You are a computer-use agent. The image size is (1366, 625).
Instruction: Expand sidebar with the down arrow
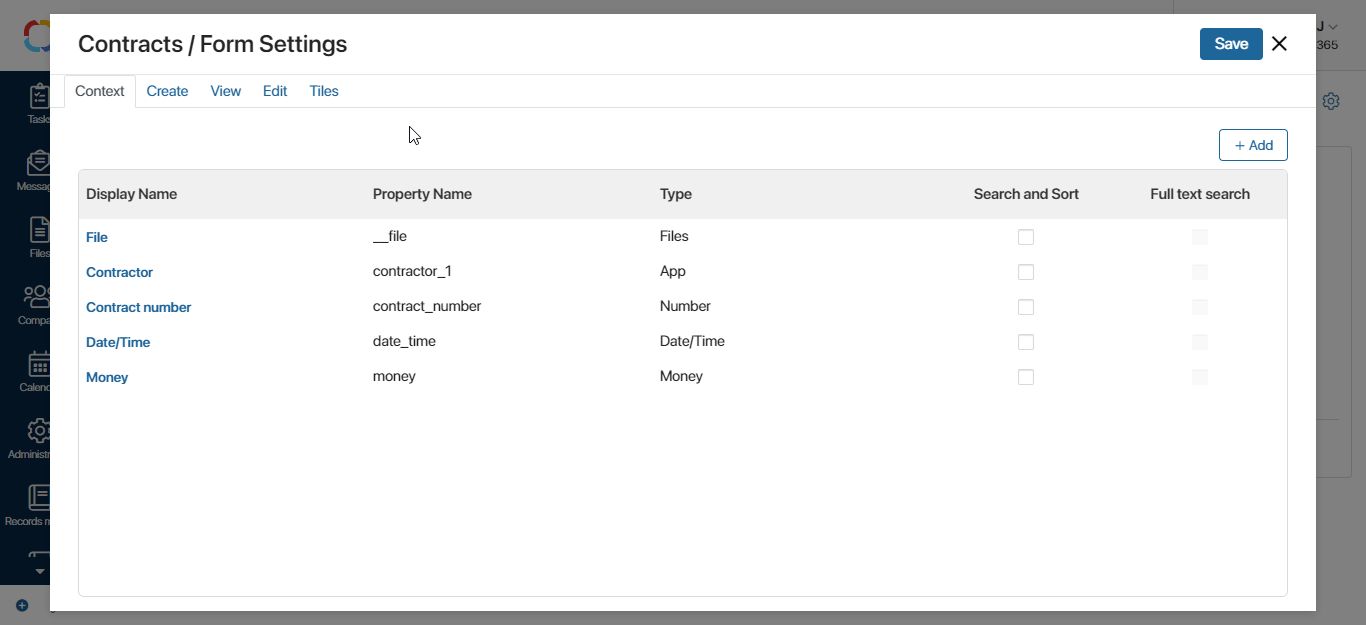(x=40, y=571)
